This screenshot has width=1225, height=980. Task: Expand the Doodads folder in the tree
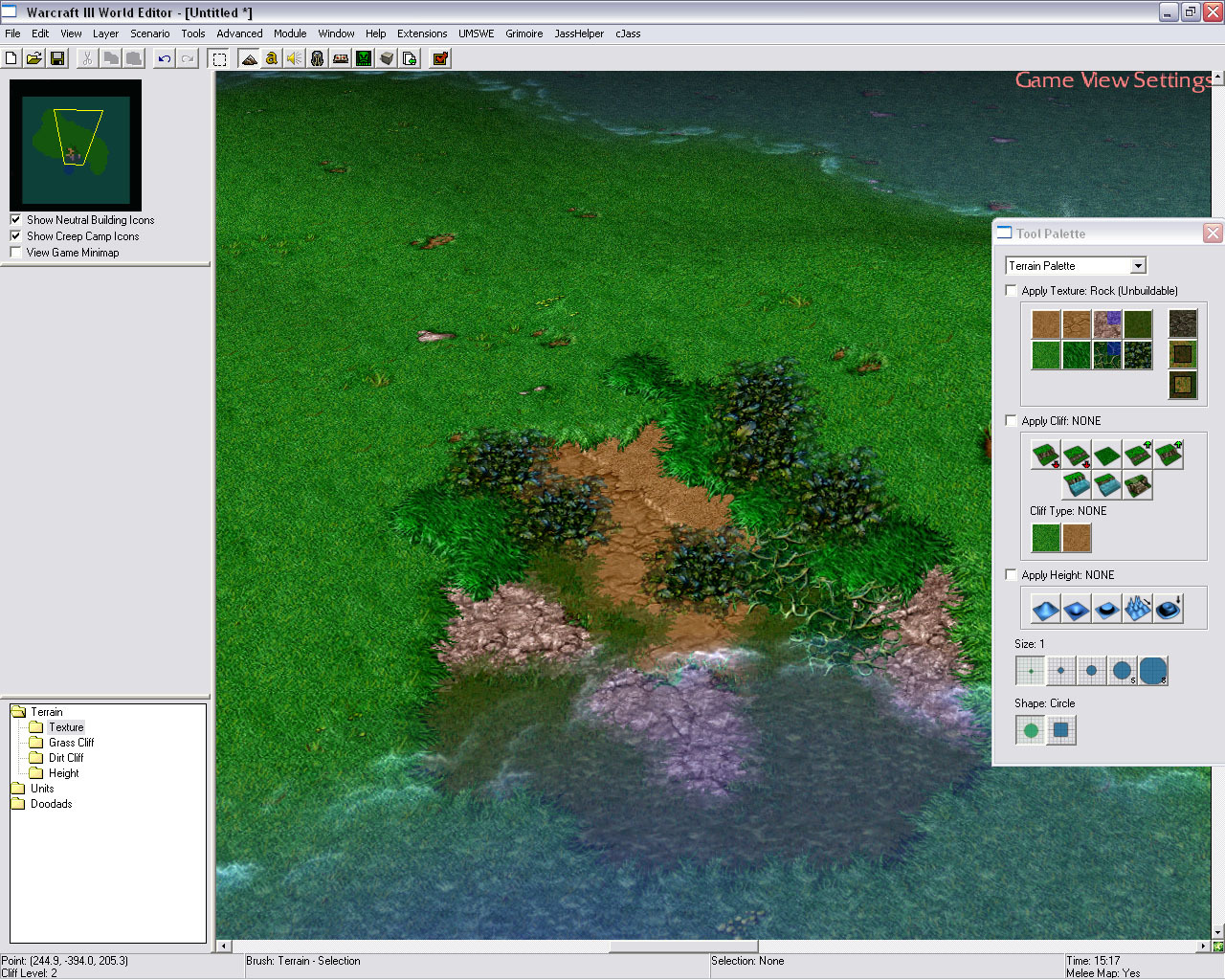pos(18,803)
